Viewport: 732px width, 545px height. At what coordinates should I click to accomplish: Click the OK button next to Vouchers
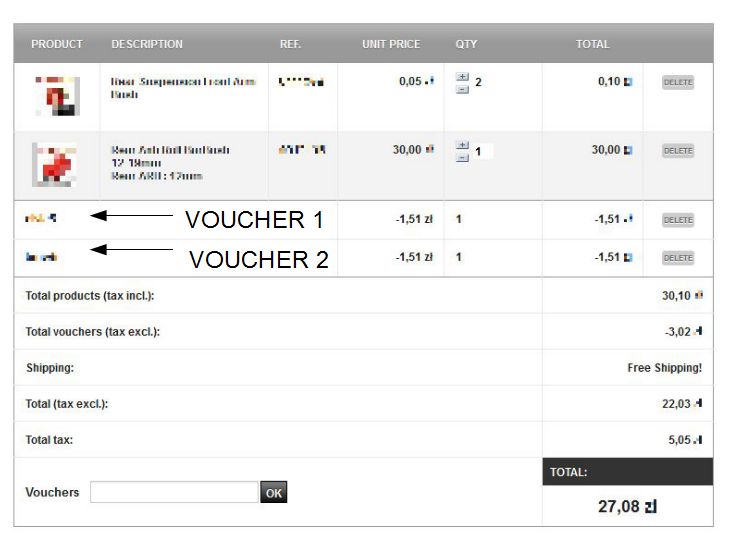274,493
